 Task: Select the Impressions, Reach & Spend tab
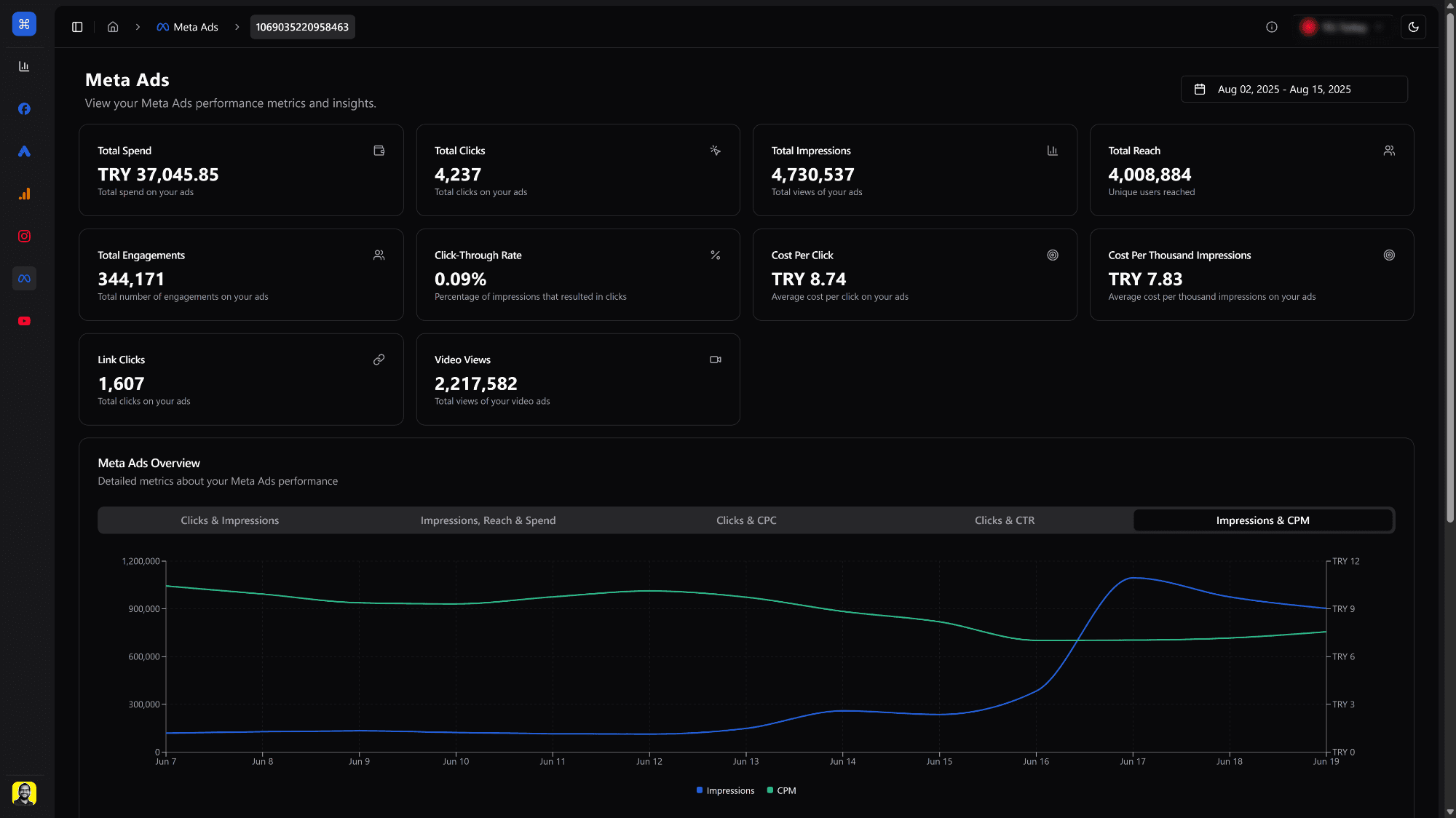(x=488, y=520)
